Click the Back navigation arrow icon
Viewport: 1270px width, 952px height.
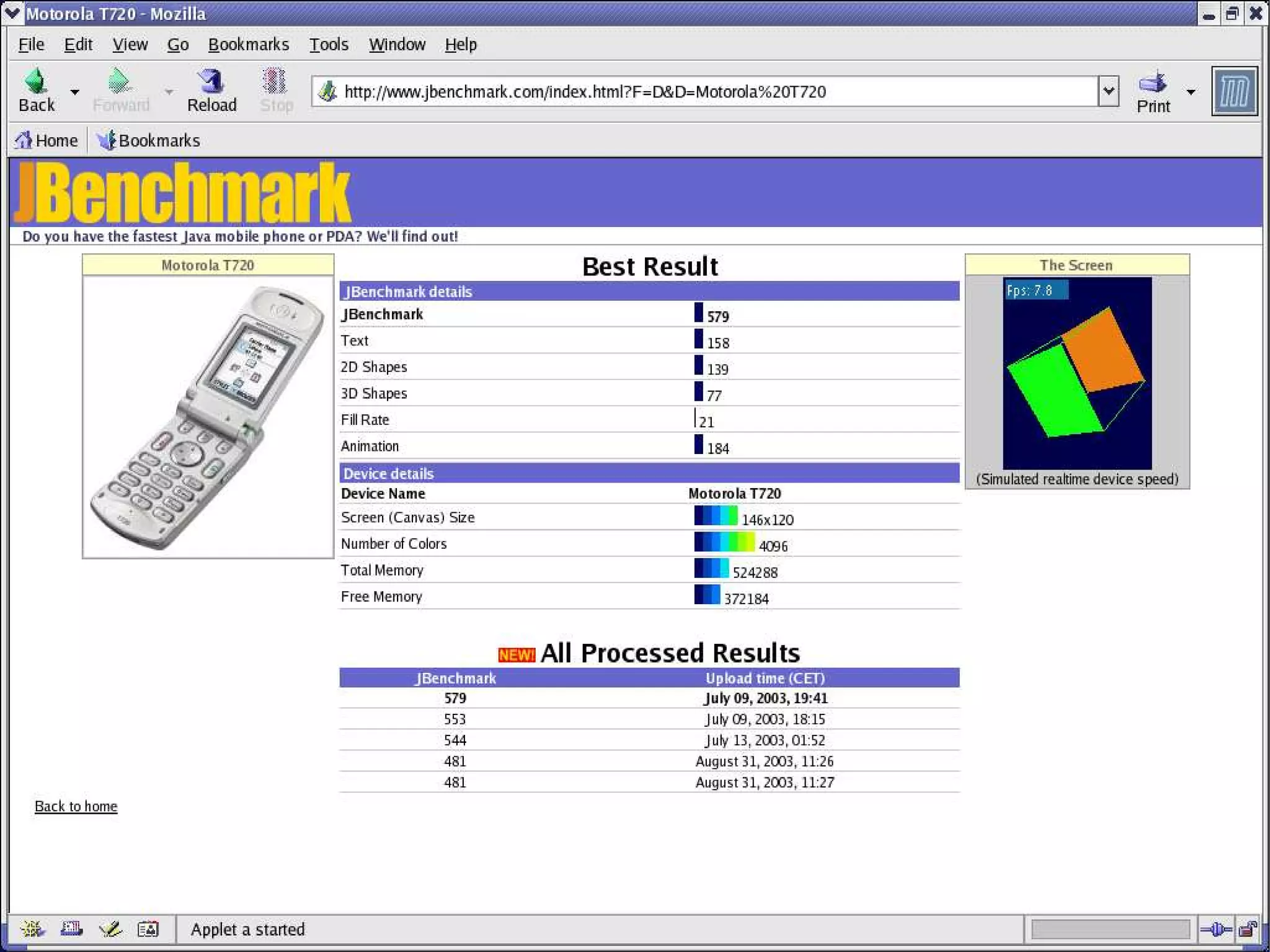[36, 82]
